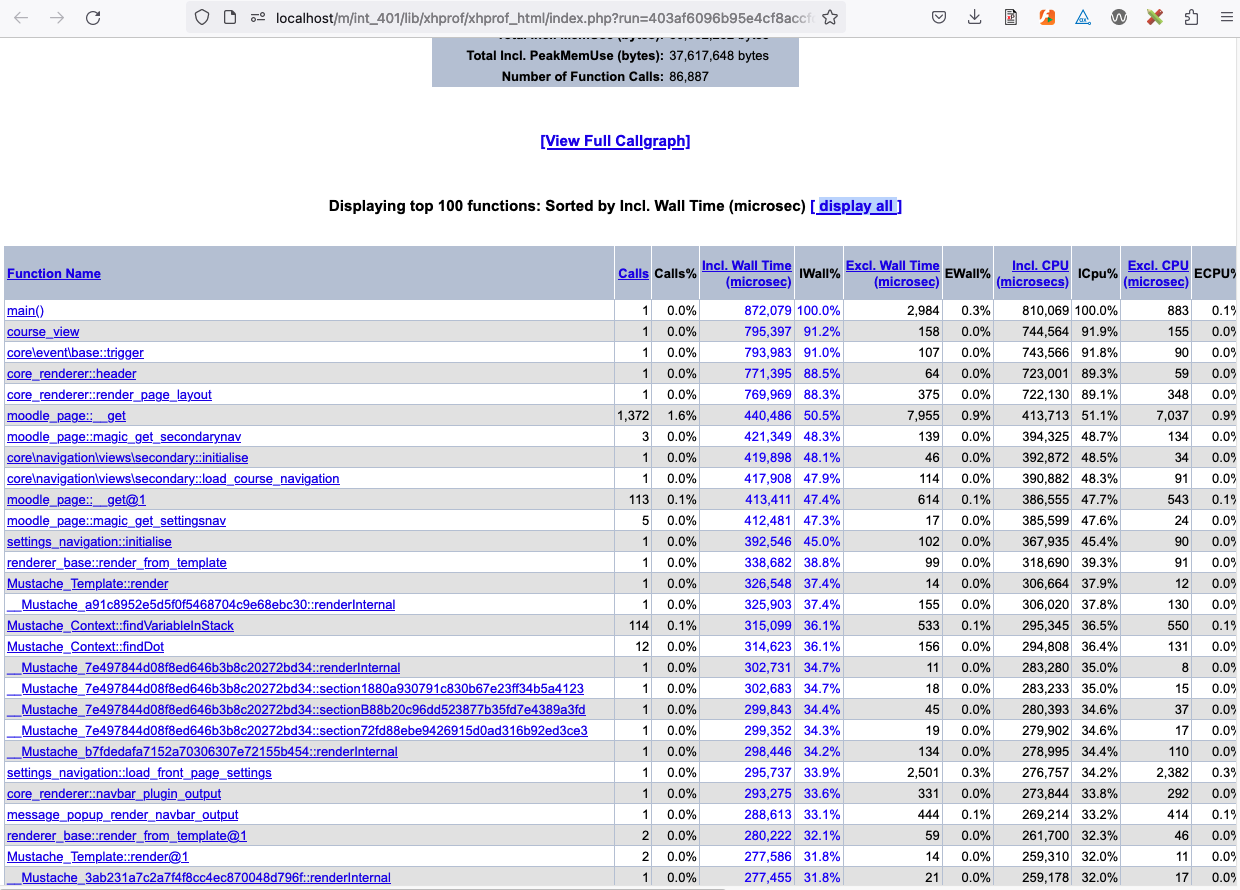This screenshot has height=890, width=1240.
Task: Open __Mustache_a91c8952e5d5f0f5468704c9e68ebc30::renderInternal link
Action: coord(201,605)
